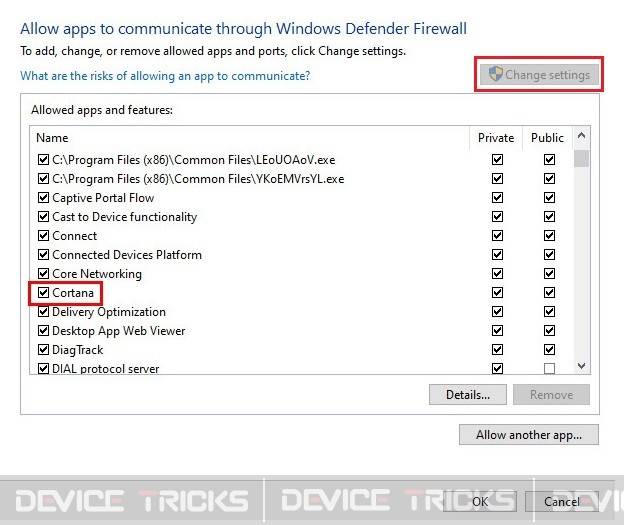Confirm with the OK button
The width and height of the screenshot is (624, 525).
pyautogui.click(x=480, y=502)
